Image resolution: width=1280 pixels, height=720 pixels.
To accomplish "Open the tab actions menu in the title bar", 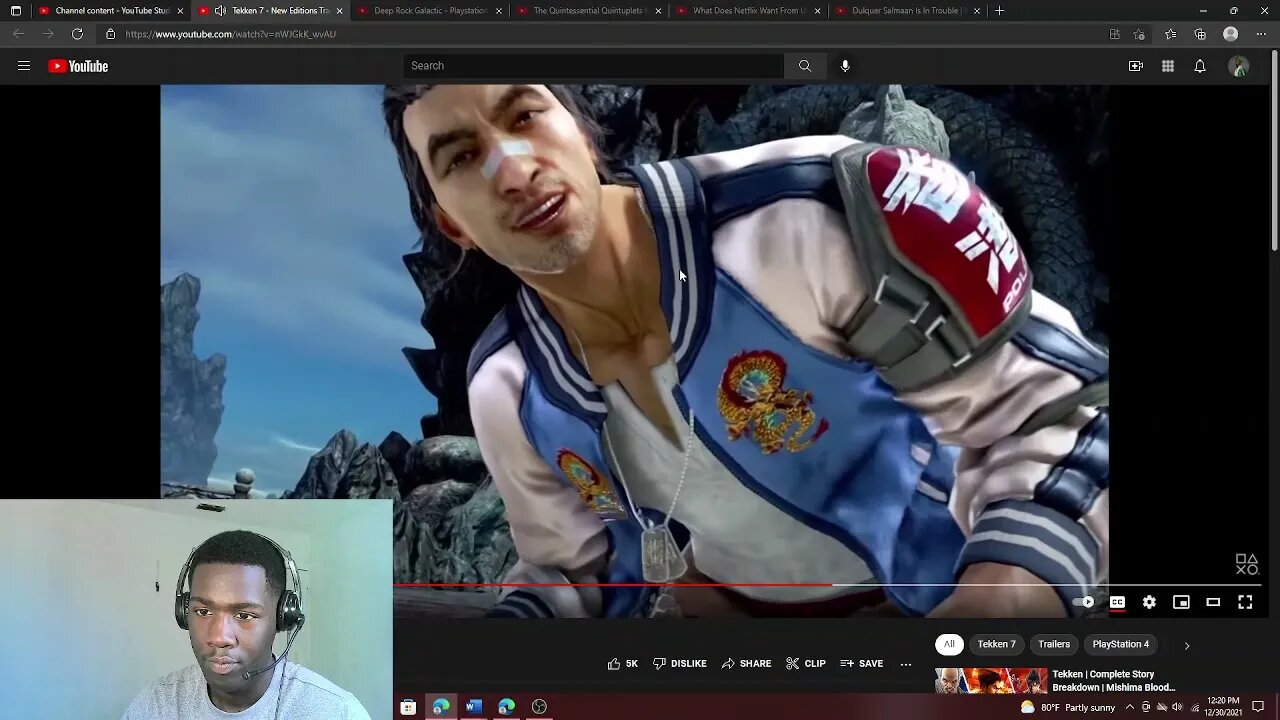I will click(x=15, y=11).
